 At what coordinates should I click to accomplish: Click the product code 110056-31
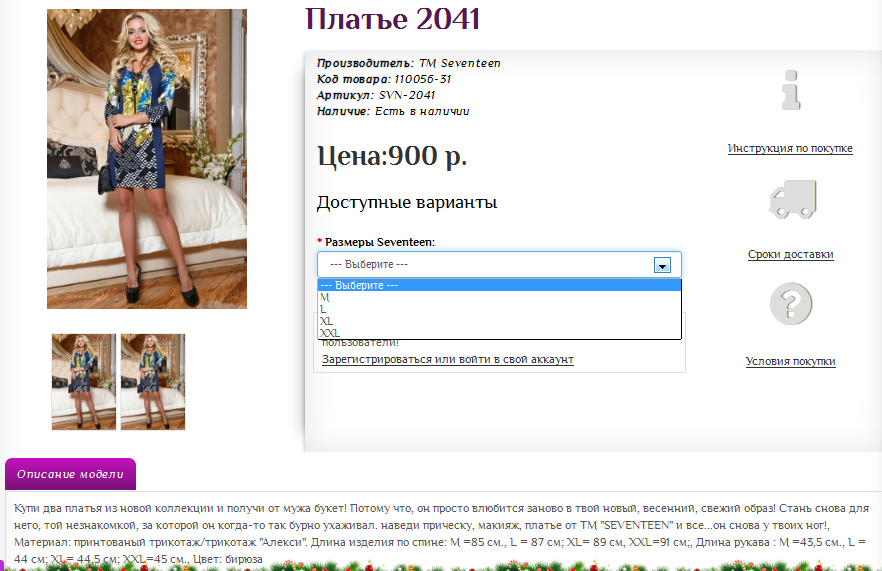pyautogui.click(x=422, y=79)
